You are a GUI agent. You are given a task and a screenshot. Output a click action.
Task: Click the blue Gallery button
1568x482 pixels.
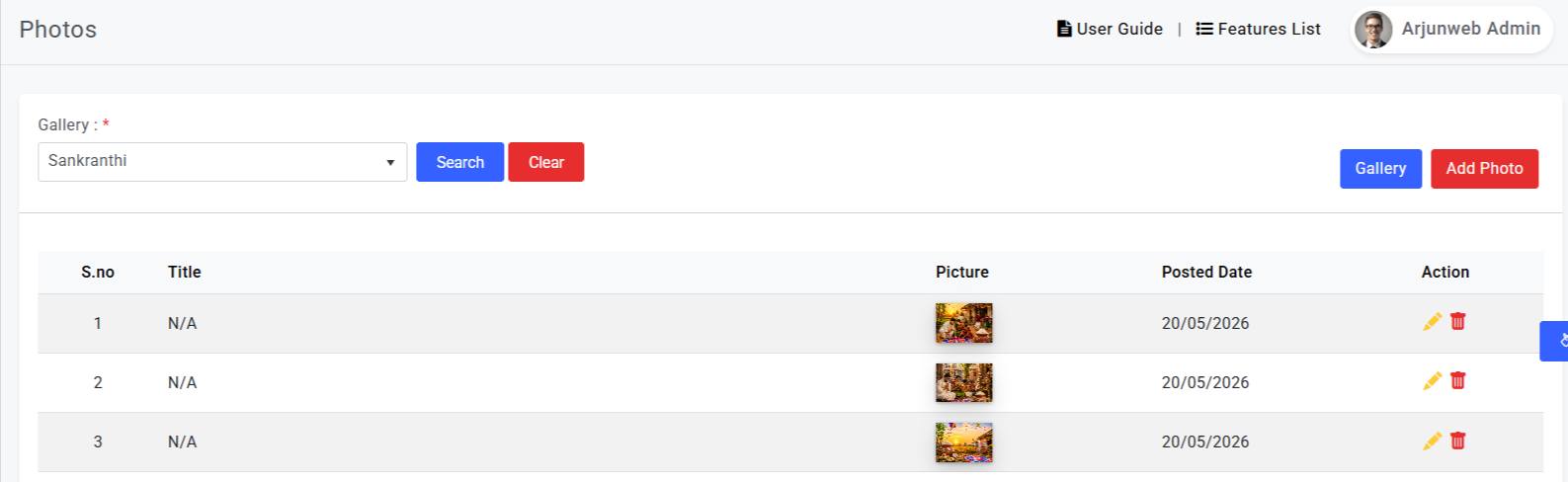click(x=1380, y=169)
